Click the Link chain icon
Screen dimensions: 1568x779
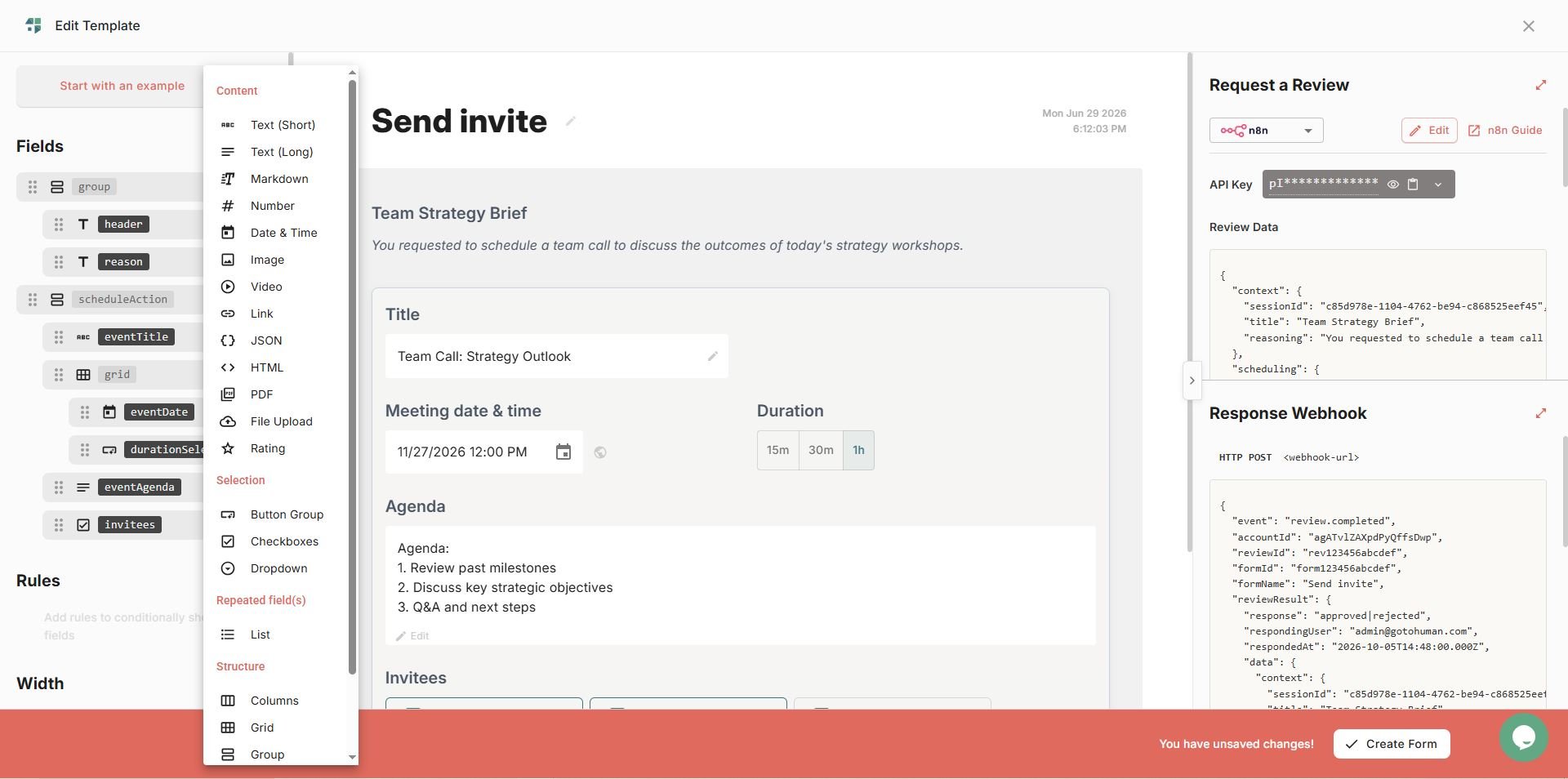click(x=228, y=314)
